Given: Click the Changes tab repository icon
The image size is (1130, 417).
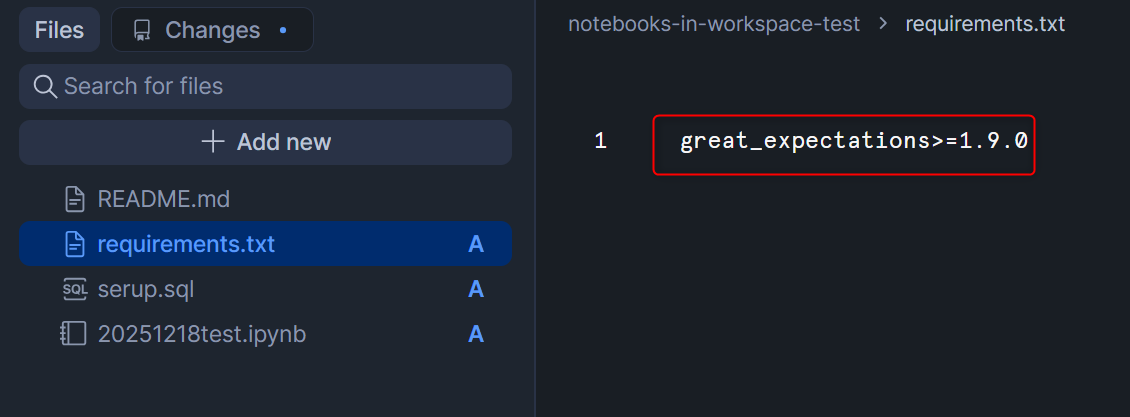Looking at the screenshot, I should point(142,30).
